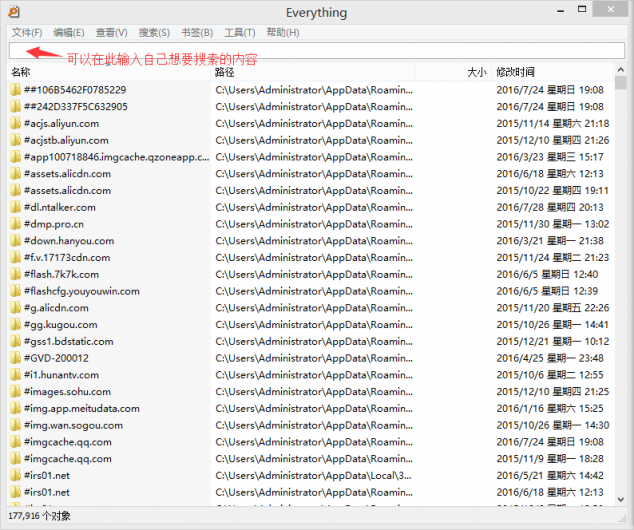Select the #flashcfg.youyouwin.com row name

82,291
